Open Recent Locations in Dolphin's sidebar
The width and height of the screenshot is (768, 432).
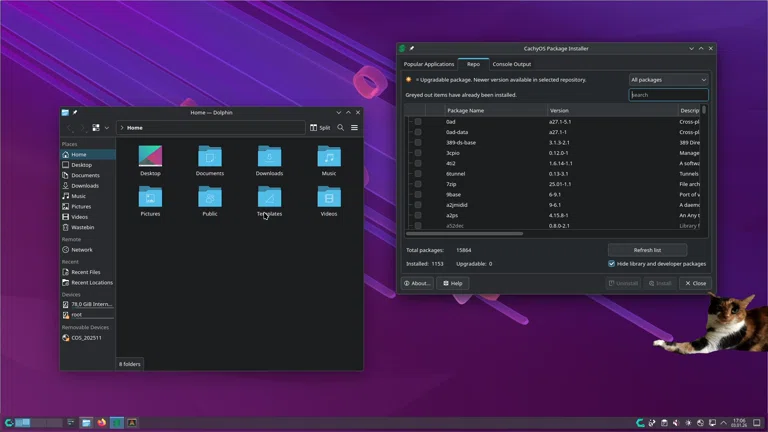[88, 283]
